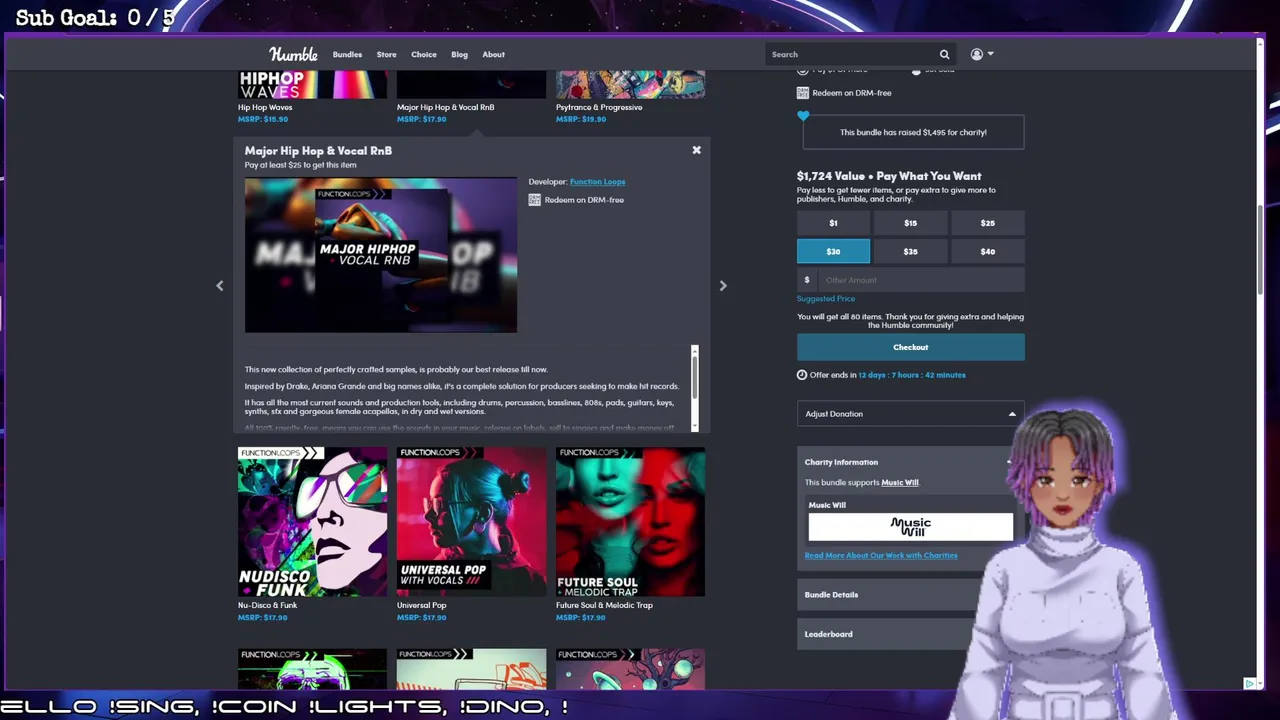Click the Hip Hop Waves title text

[x=265, y=107]
